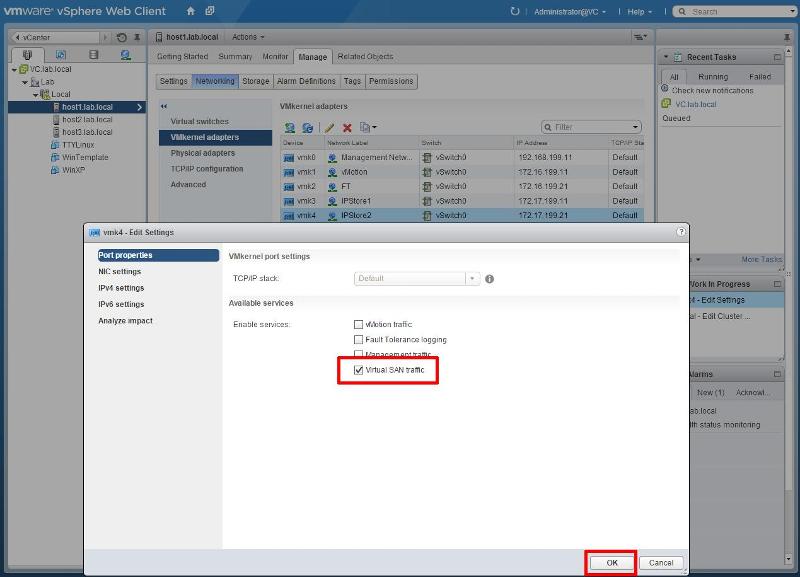
Task: Click the Work In Progress maximize icon
Action: pos(777,284)
